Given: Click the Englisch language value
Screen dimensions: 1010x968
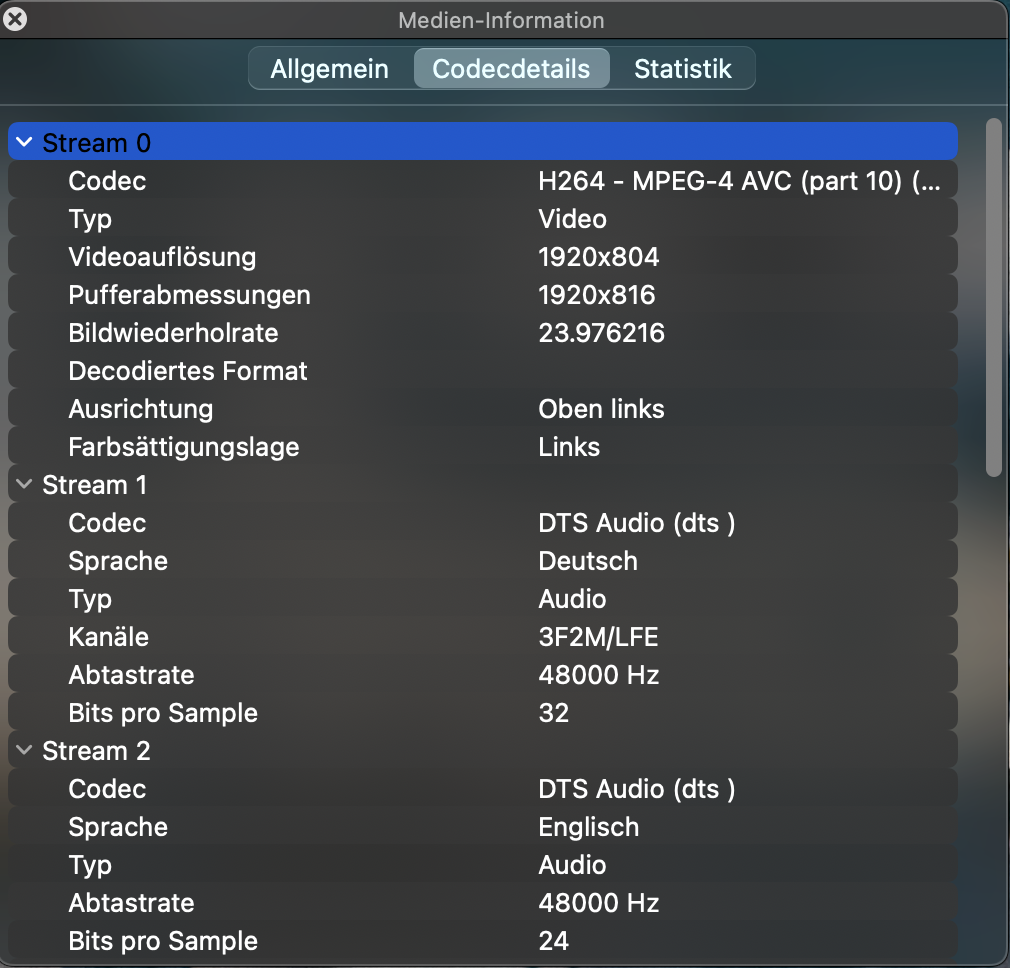Looking at the screenshot, I should pyautogui.click(x=588, y=827).
